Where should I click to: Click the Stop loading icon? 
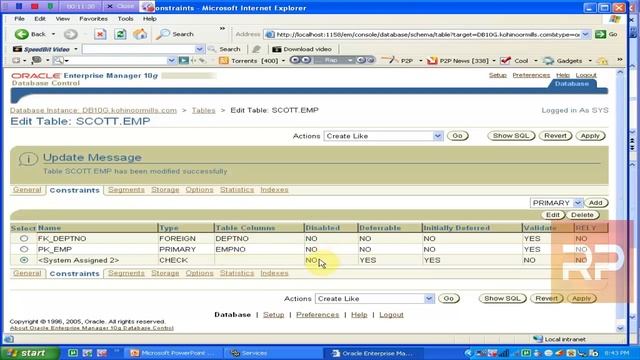[x=100, y=34]
